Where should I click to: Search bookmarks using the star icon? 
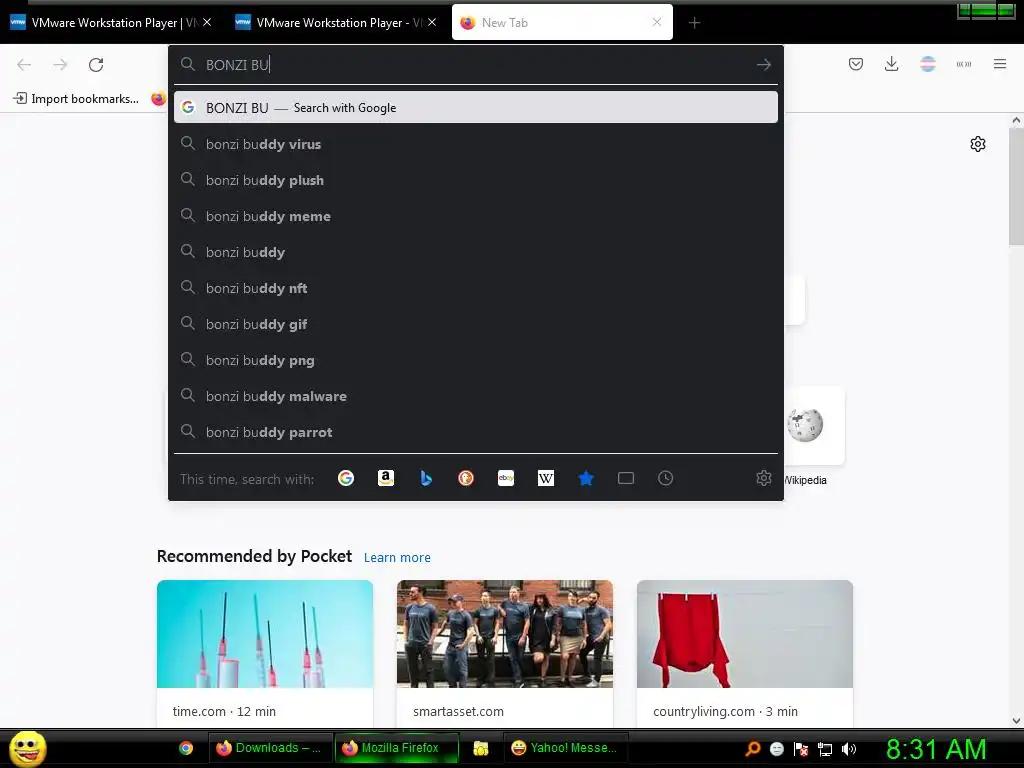pos(586,478)
